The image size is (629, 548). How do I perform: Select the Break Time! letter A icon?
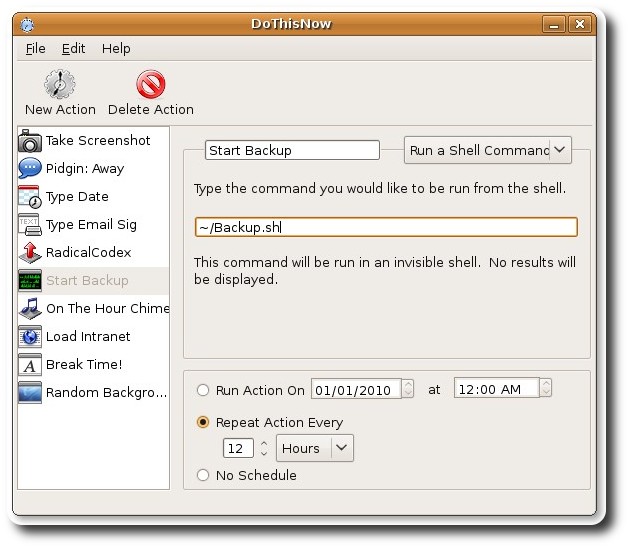click(x=30, y=364)
